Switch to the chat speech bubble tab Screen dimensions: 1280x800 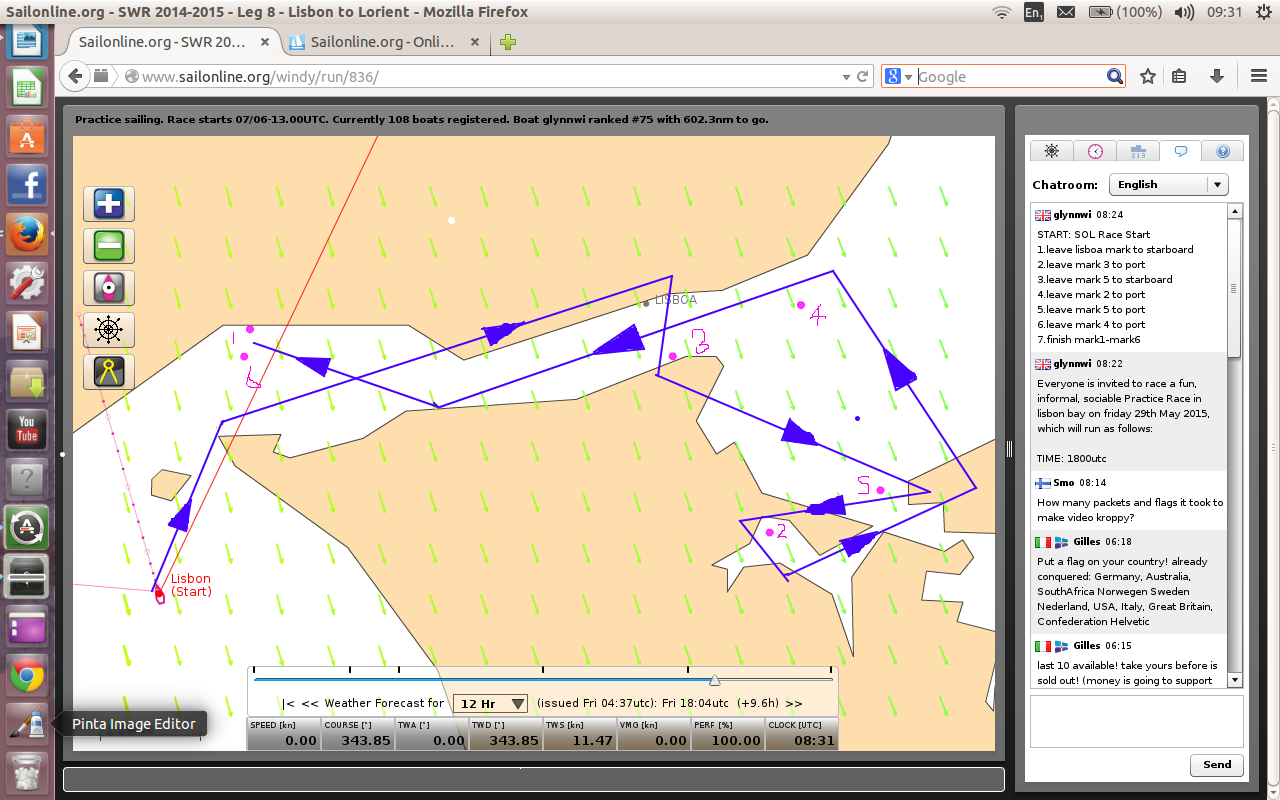coord(1180,151)
